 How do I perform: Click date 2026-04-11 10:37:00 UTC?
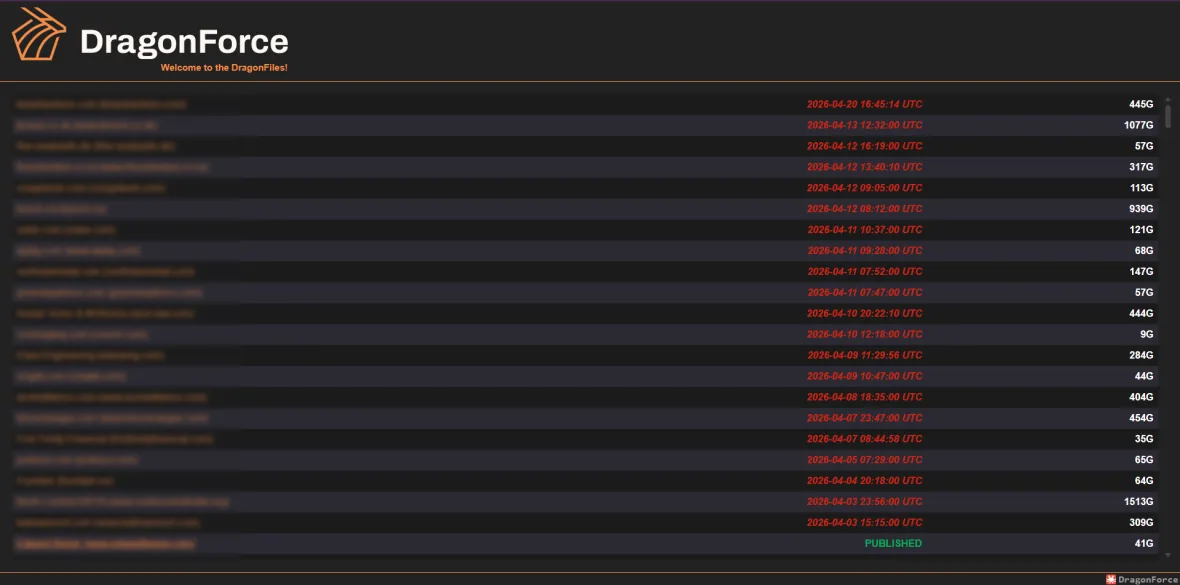(865, 230)
